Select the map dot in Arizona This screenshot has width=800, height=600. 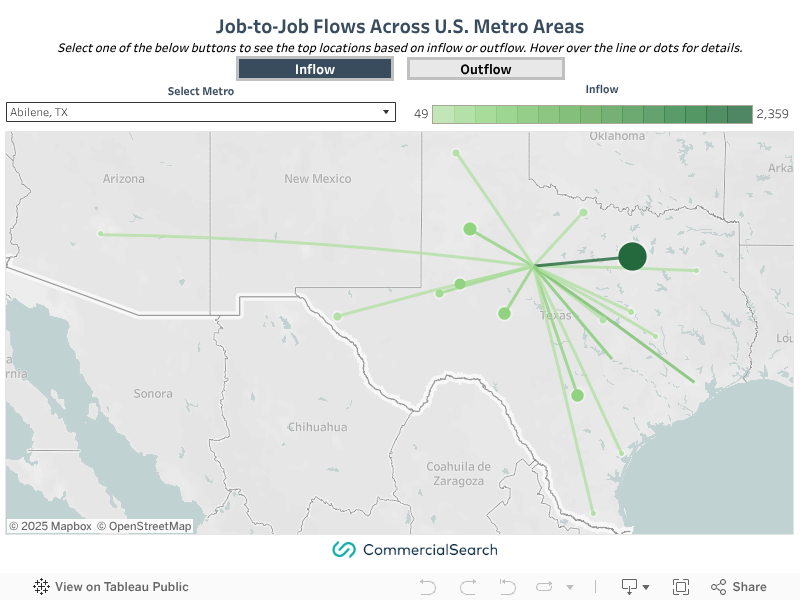click(101, 233)
